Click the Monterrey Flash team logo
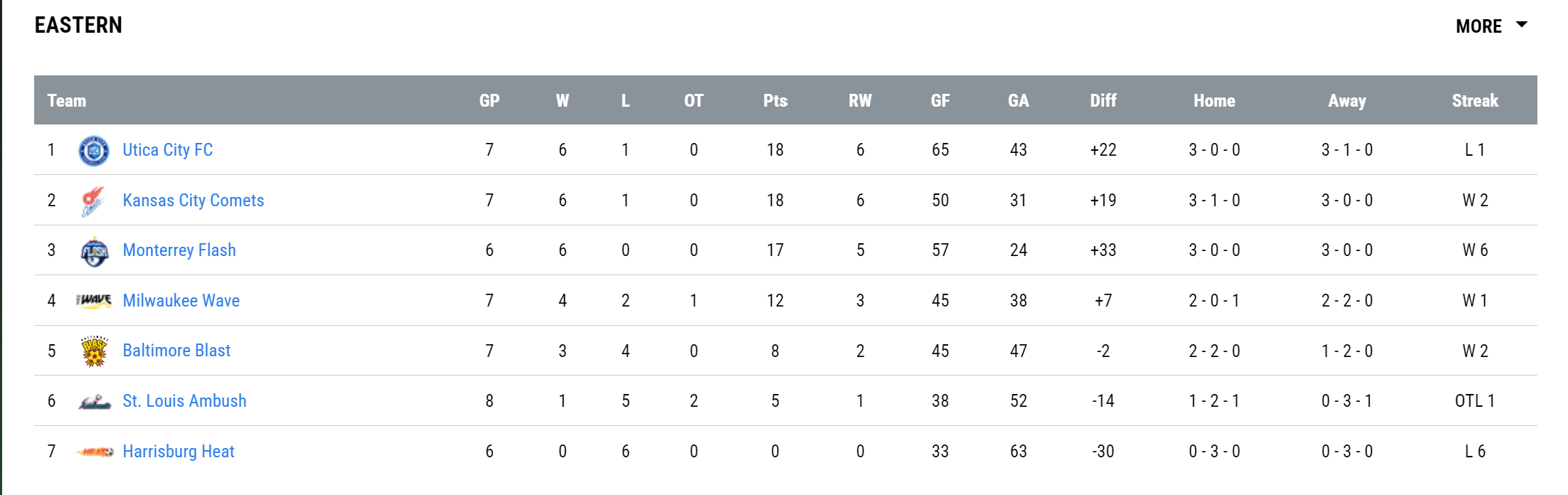 click(94, 252)
